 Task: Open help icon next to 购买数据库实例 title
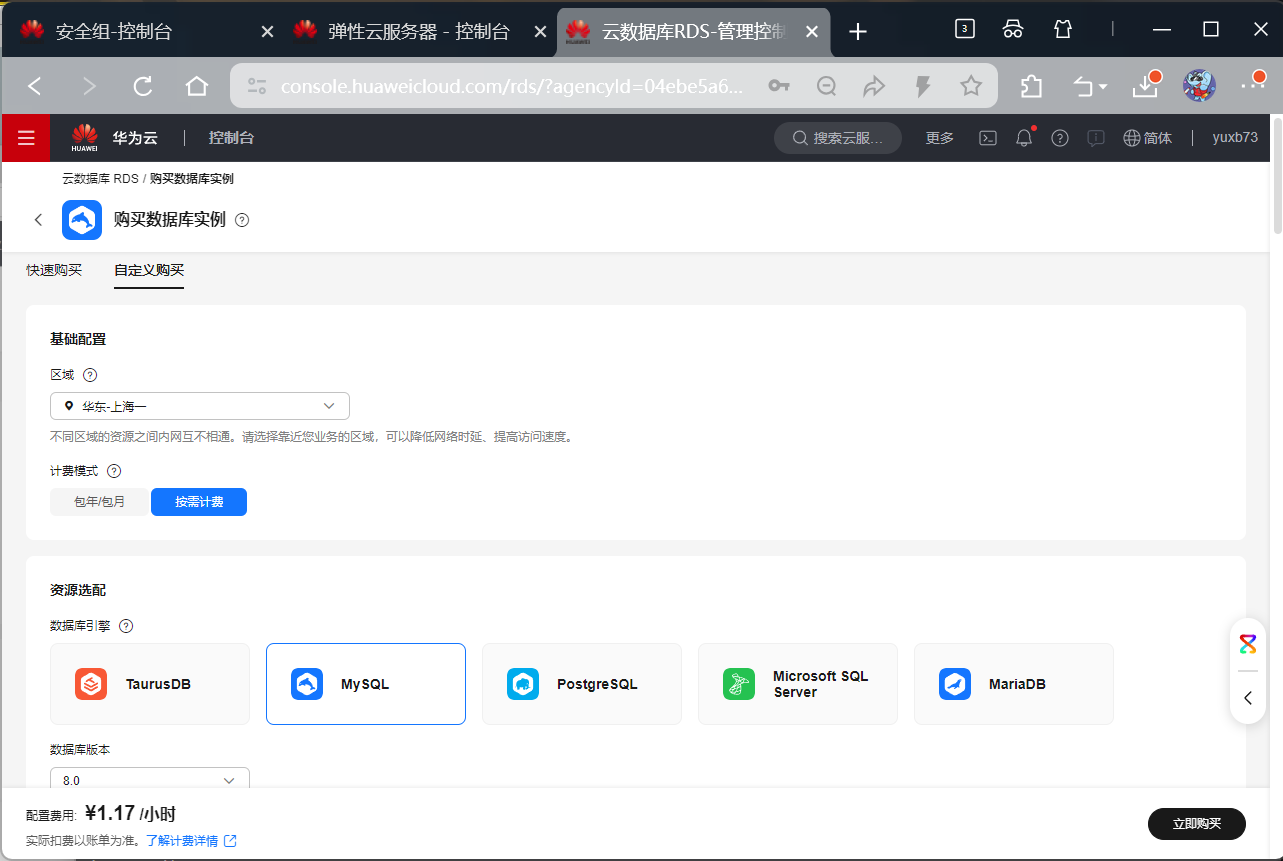point(242,220)
